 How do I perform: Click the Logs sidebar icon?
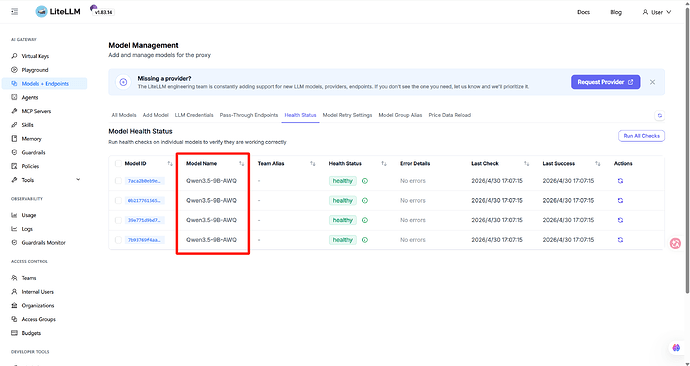pyautogui.click(x=14, y=229)
